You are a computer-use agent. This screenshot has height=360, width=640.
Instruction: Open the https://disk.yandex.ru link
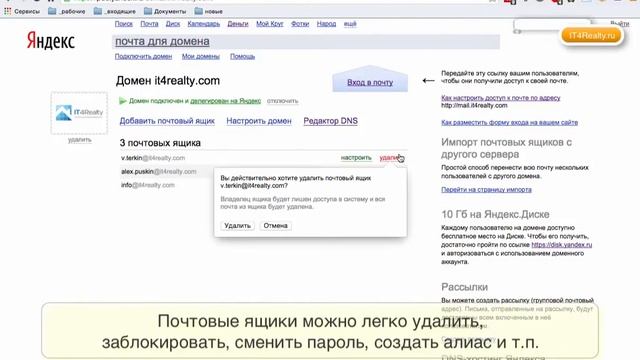pyautogui.click(x=562, y=245)
